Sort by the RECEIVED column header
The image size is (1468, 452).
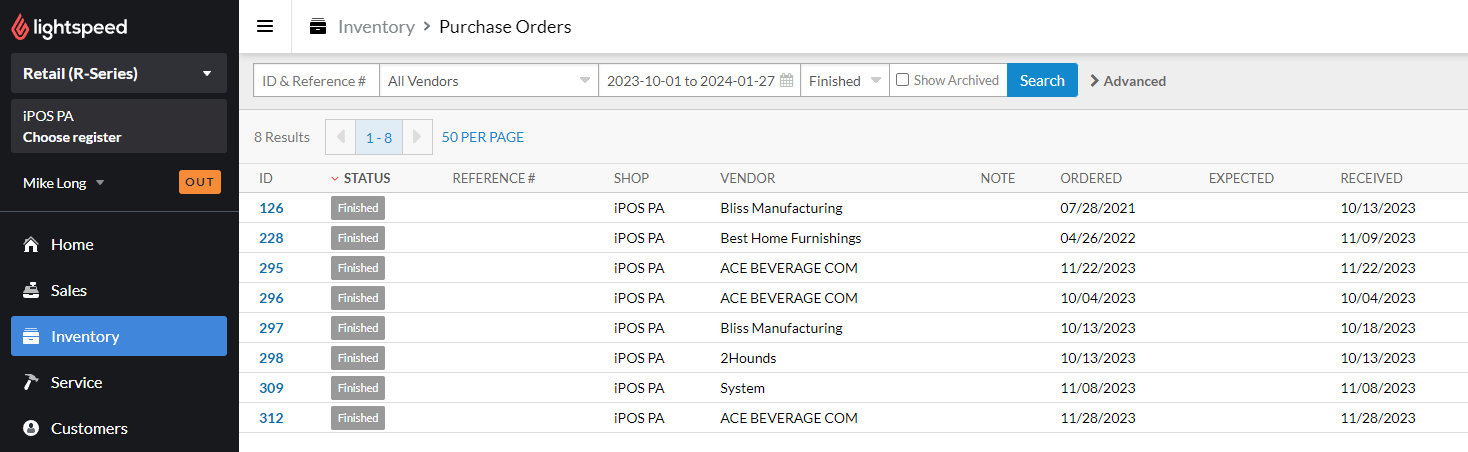pos(1371,179)
